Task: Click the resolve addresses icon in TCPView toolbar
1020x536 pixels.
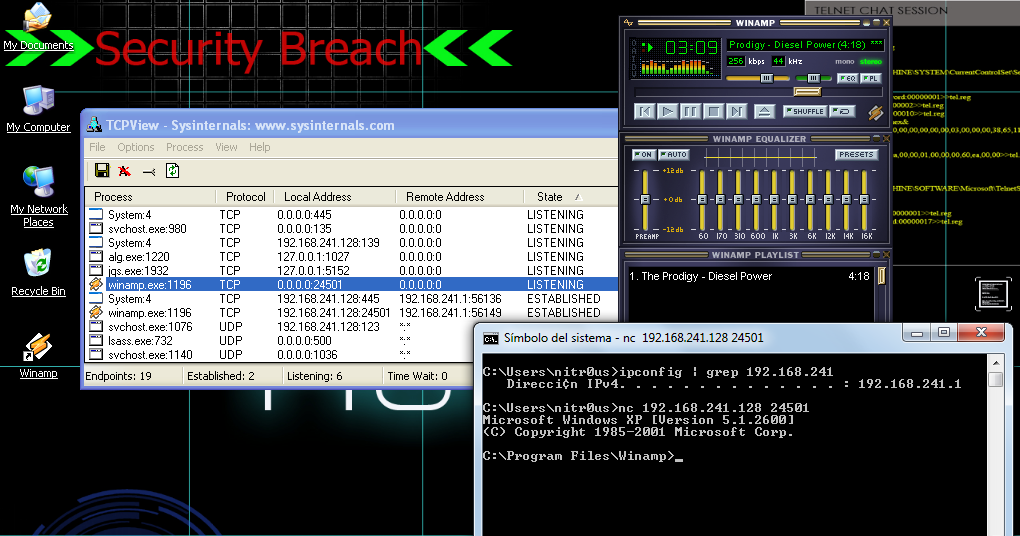Action: tap(149, 172)
